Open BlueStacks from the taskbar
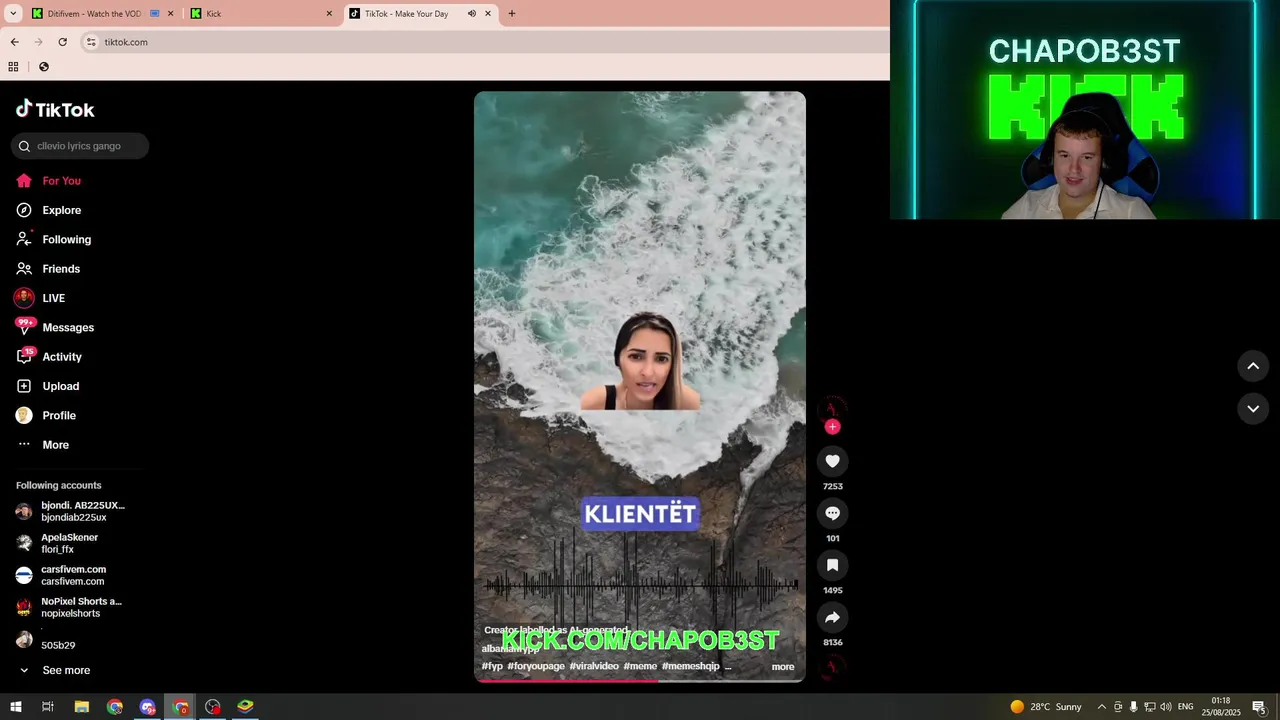This screenshot has height=720, width=1280. 245,707
